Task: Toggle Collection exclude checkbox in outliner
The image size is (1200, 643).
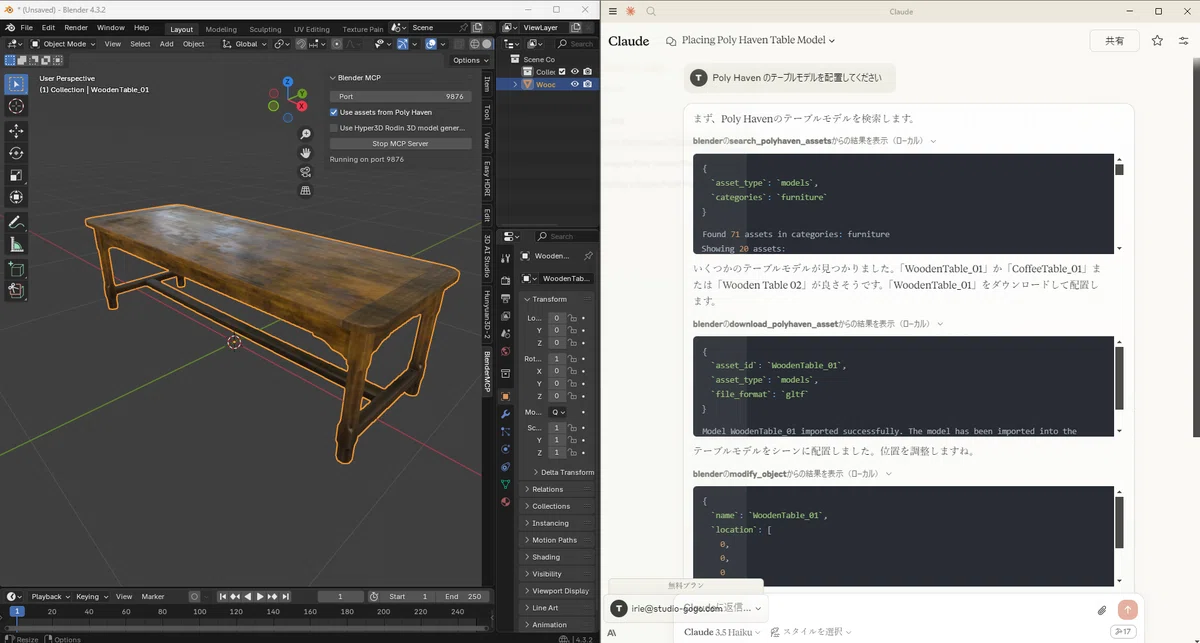Action: [x=562, y=72]
